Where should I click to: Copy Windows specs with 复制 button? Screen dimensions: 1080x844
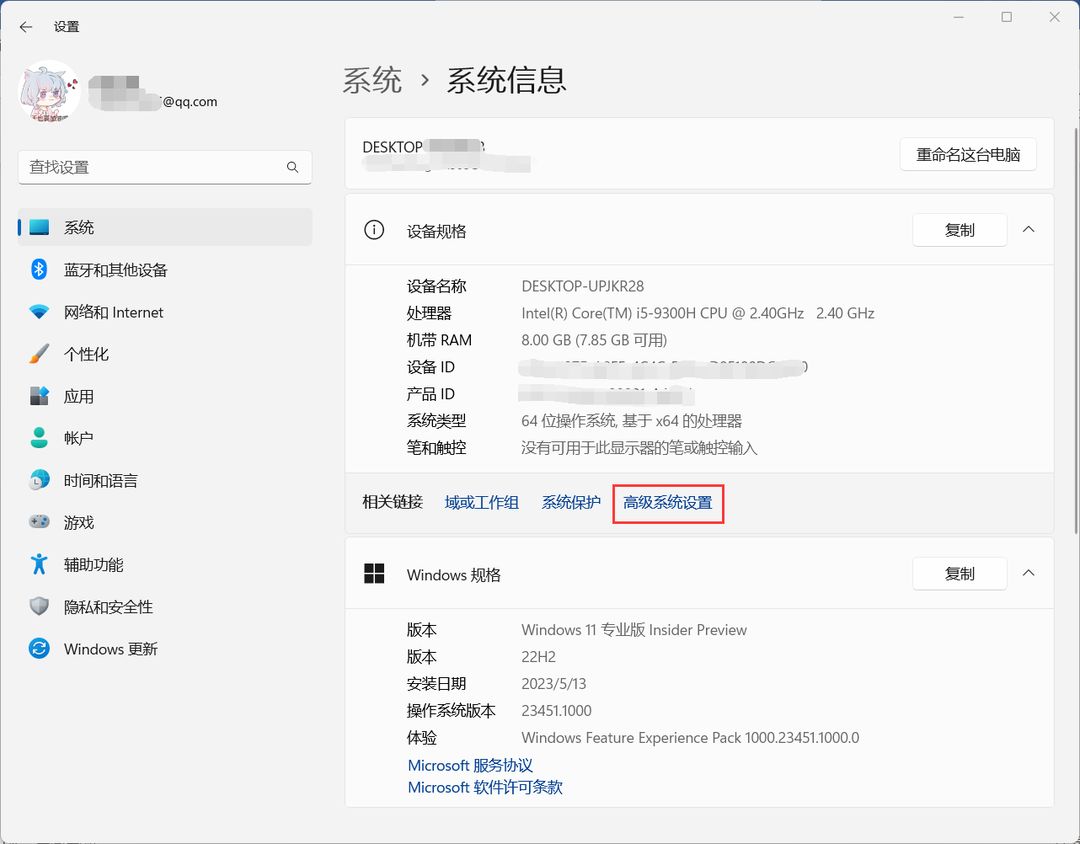[959, 573]
